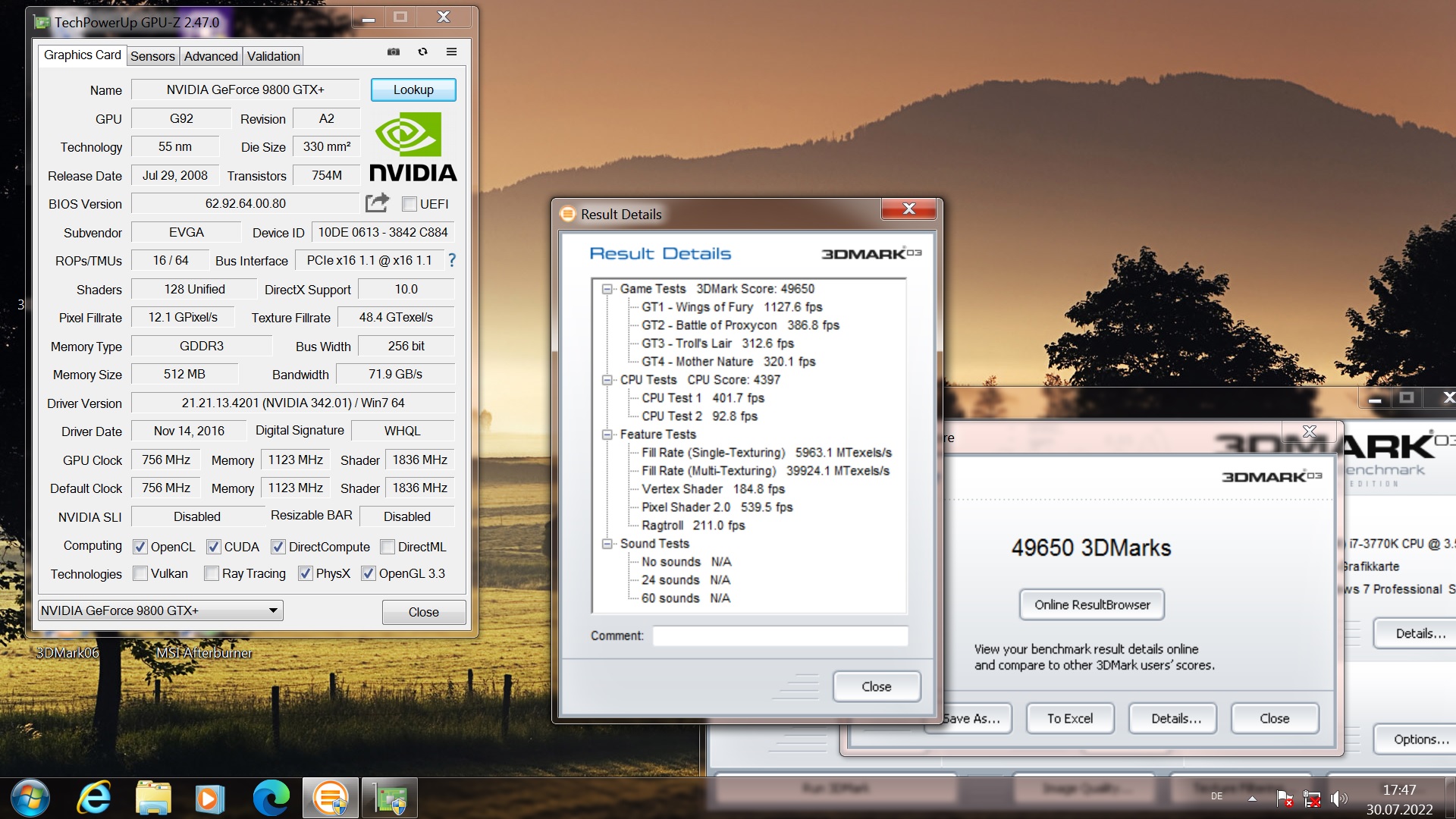
Task: Open Microsoft Edge from the taskbar
Action: pyautogui.click(x=271, y=799)
